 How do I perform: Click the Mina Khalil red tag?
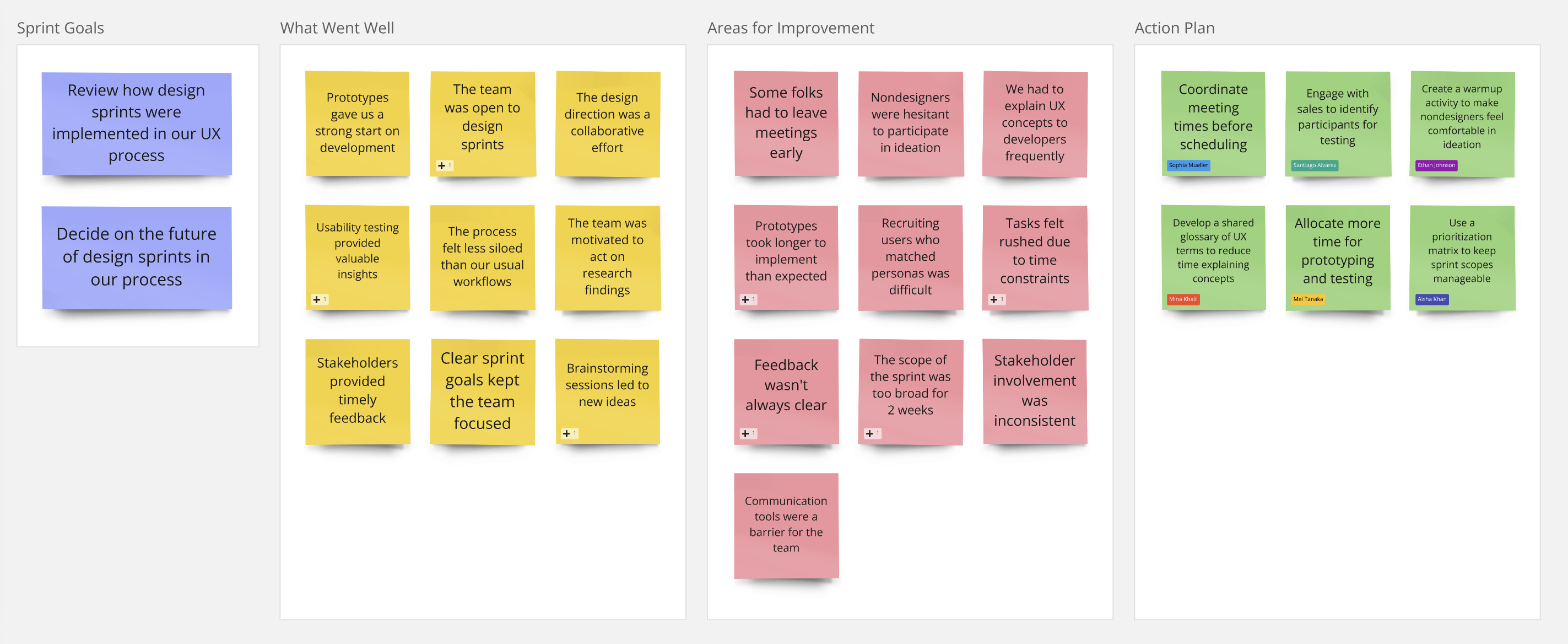1182,299
